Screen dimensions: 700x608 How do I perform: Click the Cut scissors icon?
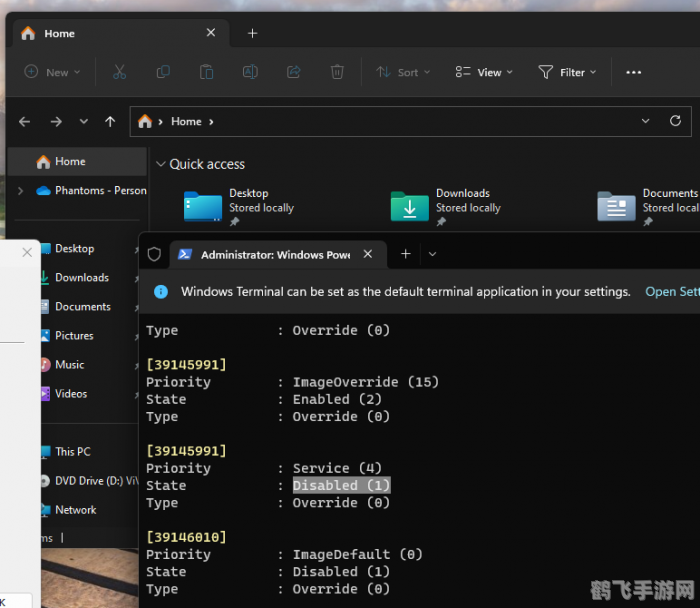pos(120,72)
